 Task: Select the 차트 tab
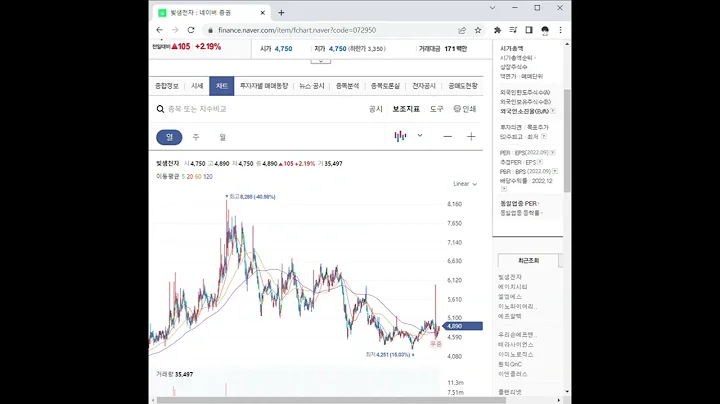click(222, 86)
